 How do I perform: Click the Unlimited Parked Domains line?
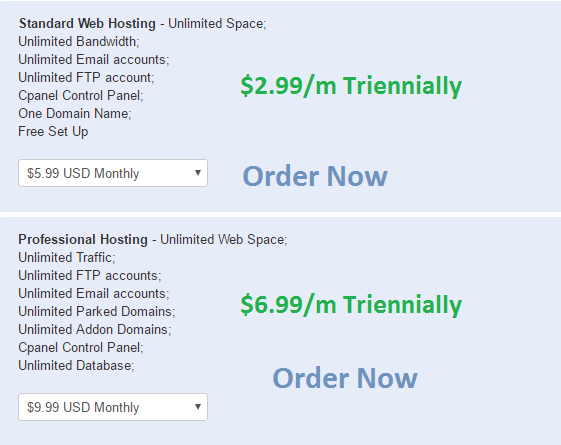coord(97,311)
